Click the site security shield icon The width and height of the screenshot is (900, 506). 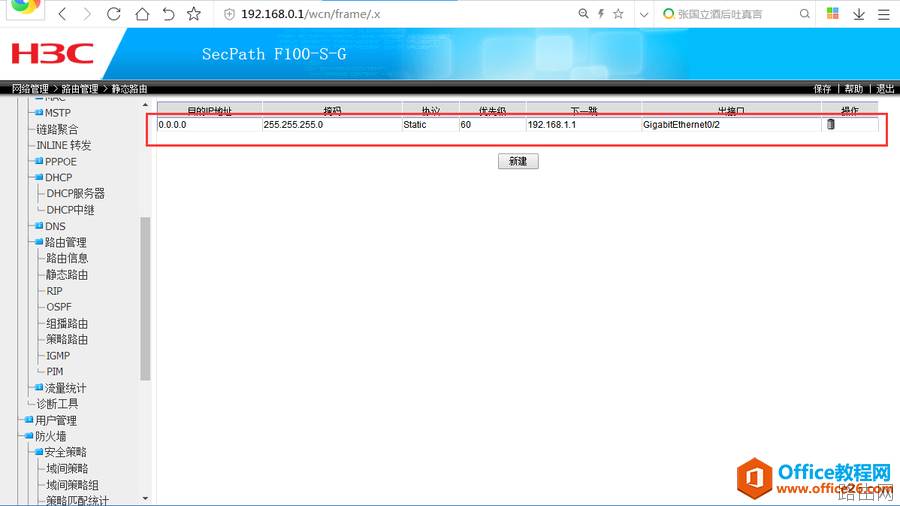pyautogui.click(x=229, y=14)
